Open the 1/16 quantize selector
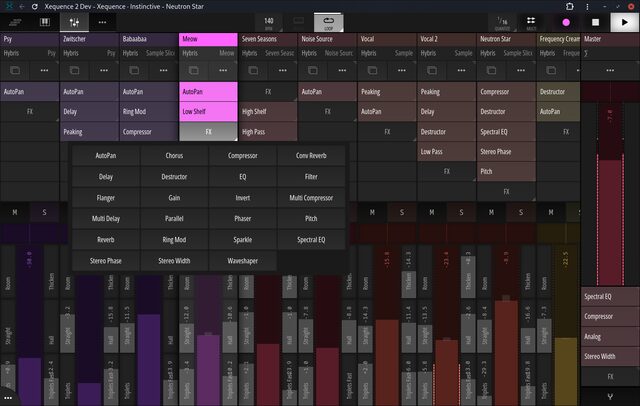The image size is (640, 406). (x=502, y=22)
